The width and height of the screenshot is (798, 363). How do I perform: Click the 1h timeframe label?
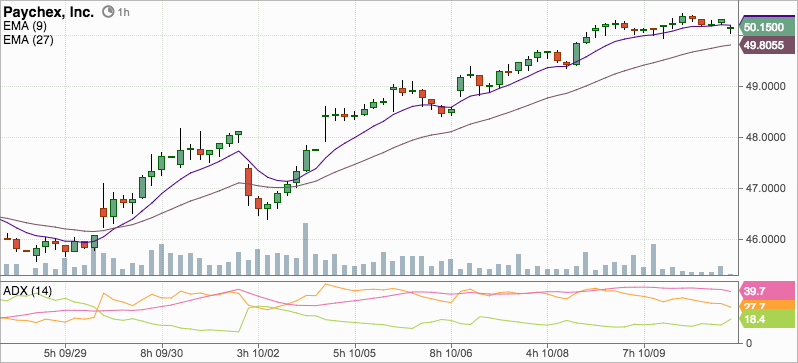tap(123, 12)
